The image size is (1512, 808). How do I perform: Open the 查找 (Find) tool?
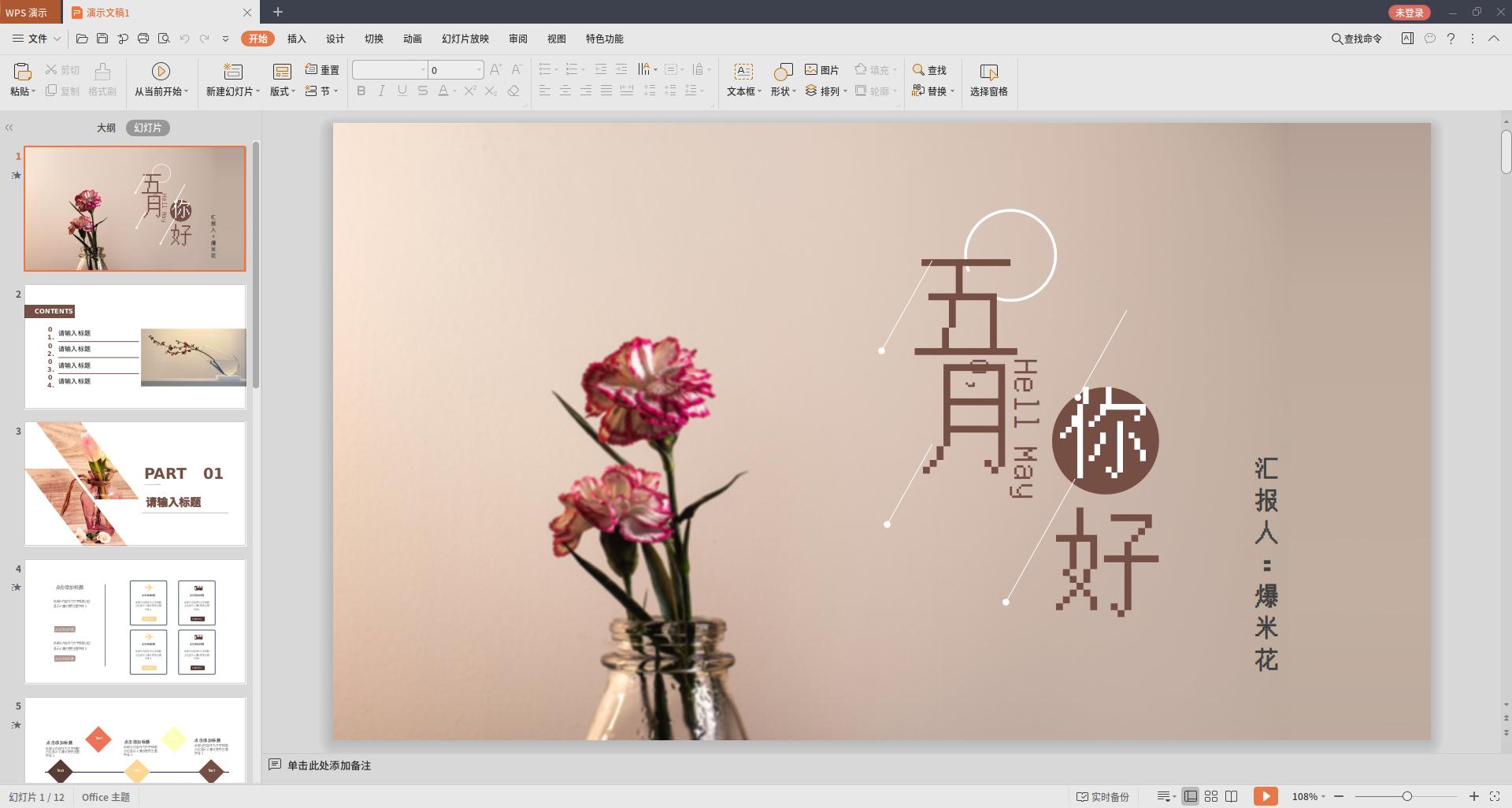(929, 69)
